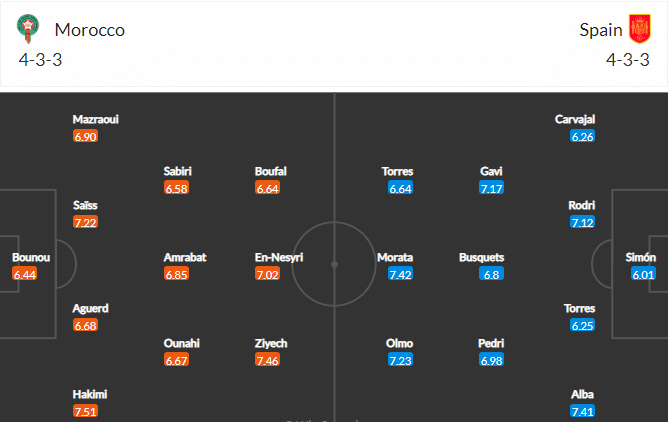
Task: Select Simón's 6.01 rating badge
Action: pos(643,274)
